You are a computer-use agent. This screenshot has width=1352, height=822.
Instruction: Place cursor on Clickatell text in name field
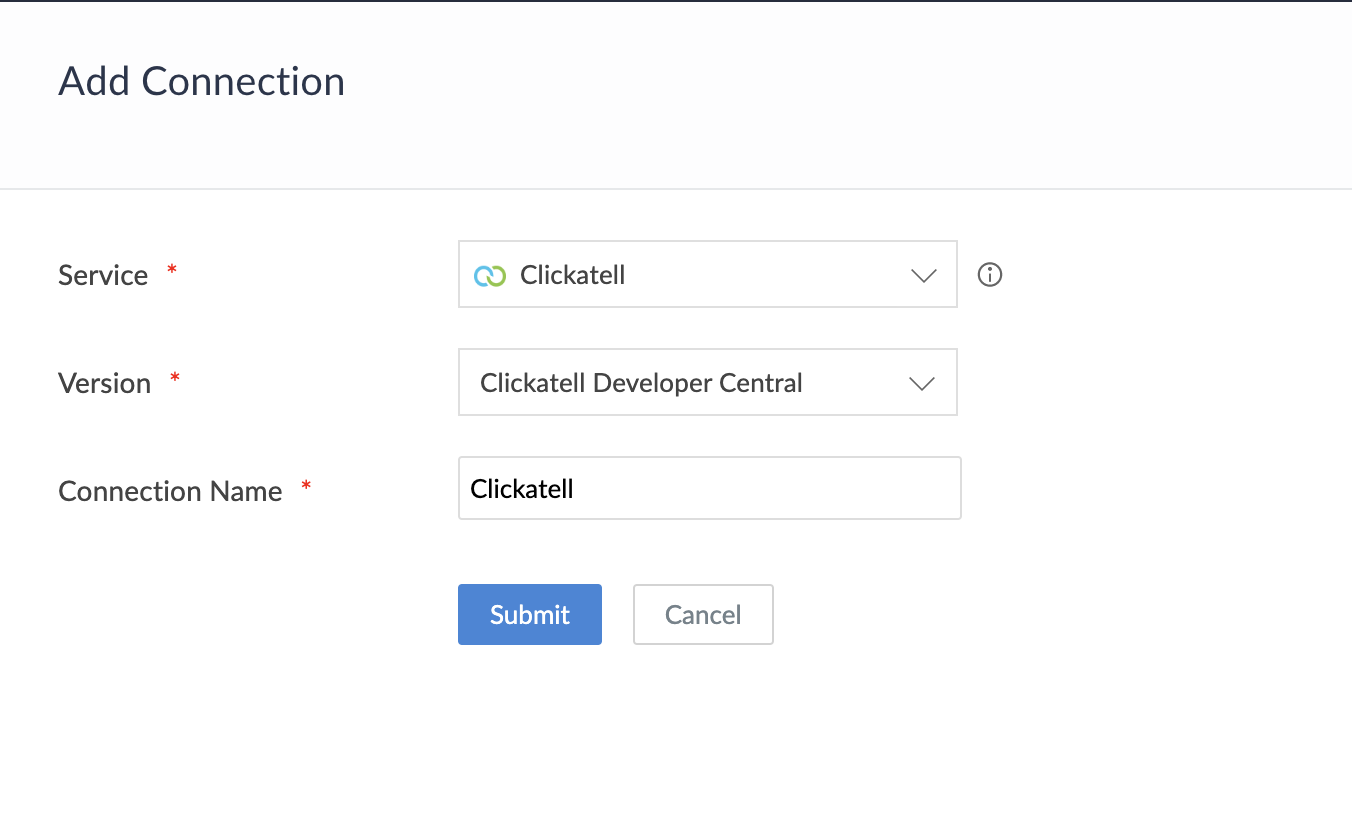pos(522,489)
